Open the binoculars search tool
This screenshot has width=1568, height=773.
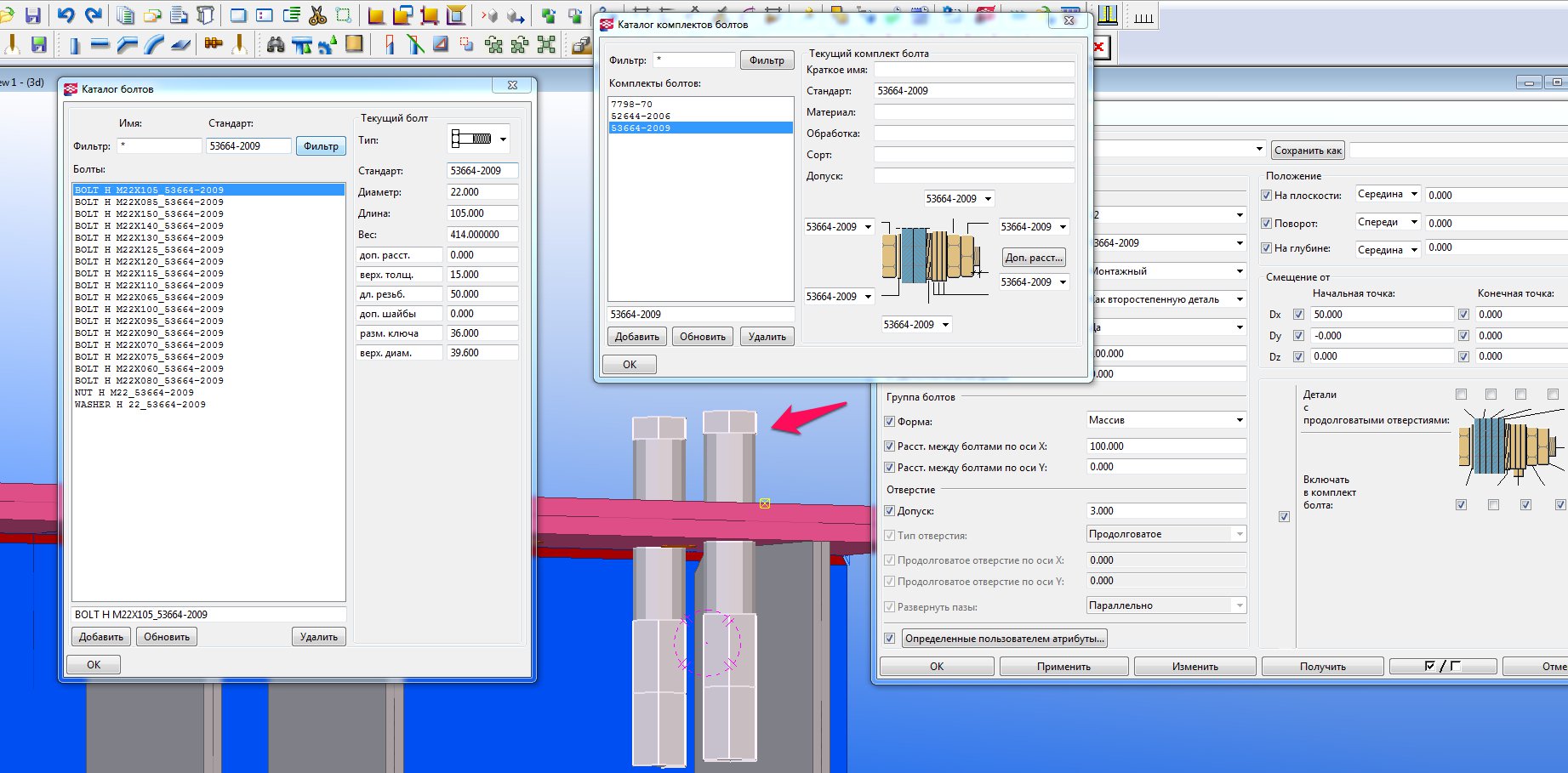(275, 44)
